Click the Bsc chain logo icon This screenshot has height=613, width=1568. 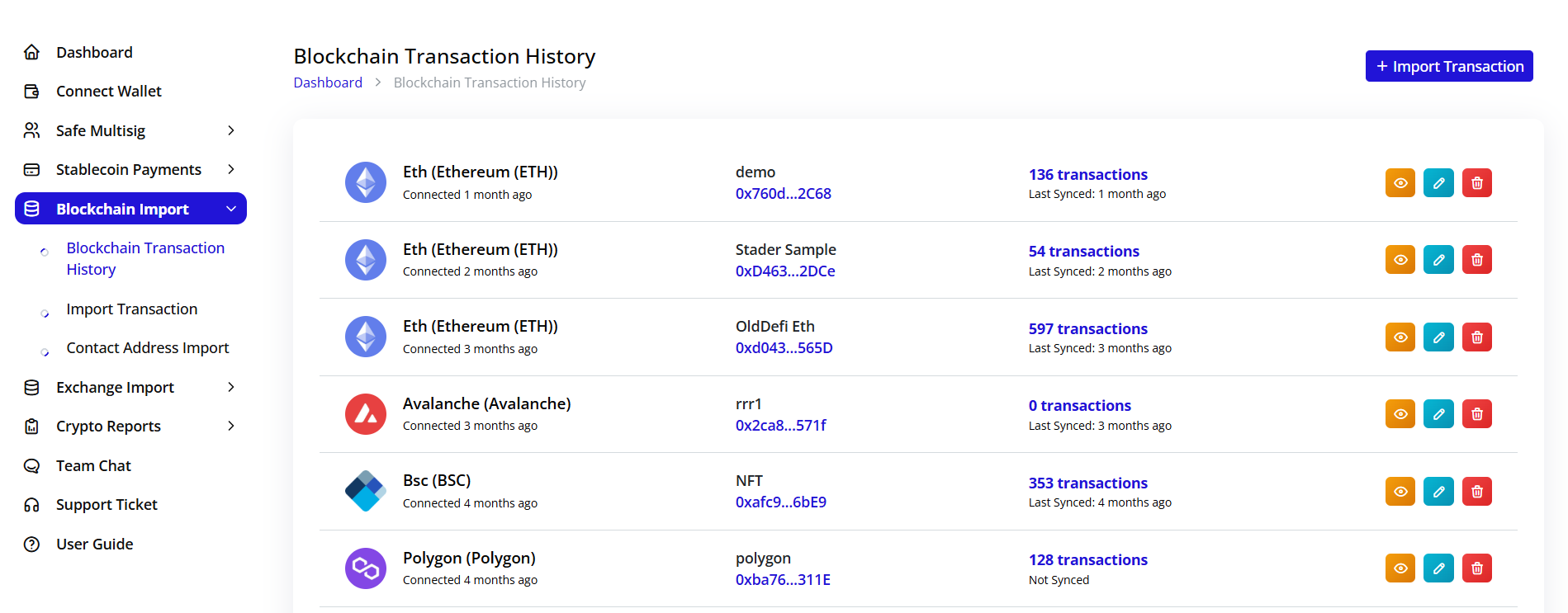coord(365,491)
